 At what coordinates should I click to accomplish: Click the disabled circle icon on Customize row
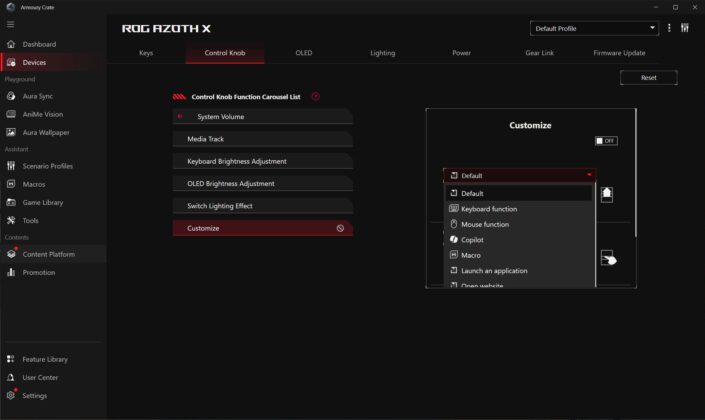point(340,228)
